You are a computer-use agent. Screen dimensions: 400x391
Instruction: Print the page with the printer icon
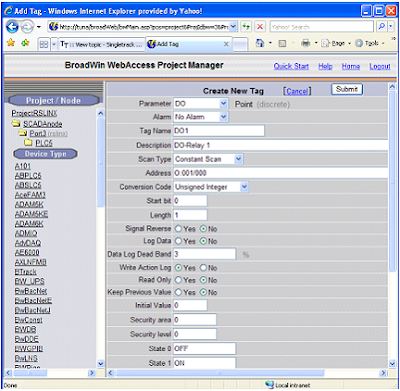[x=305, y=43]
